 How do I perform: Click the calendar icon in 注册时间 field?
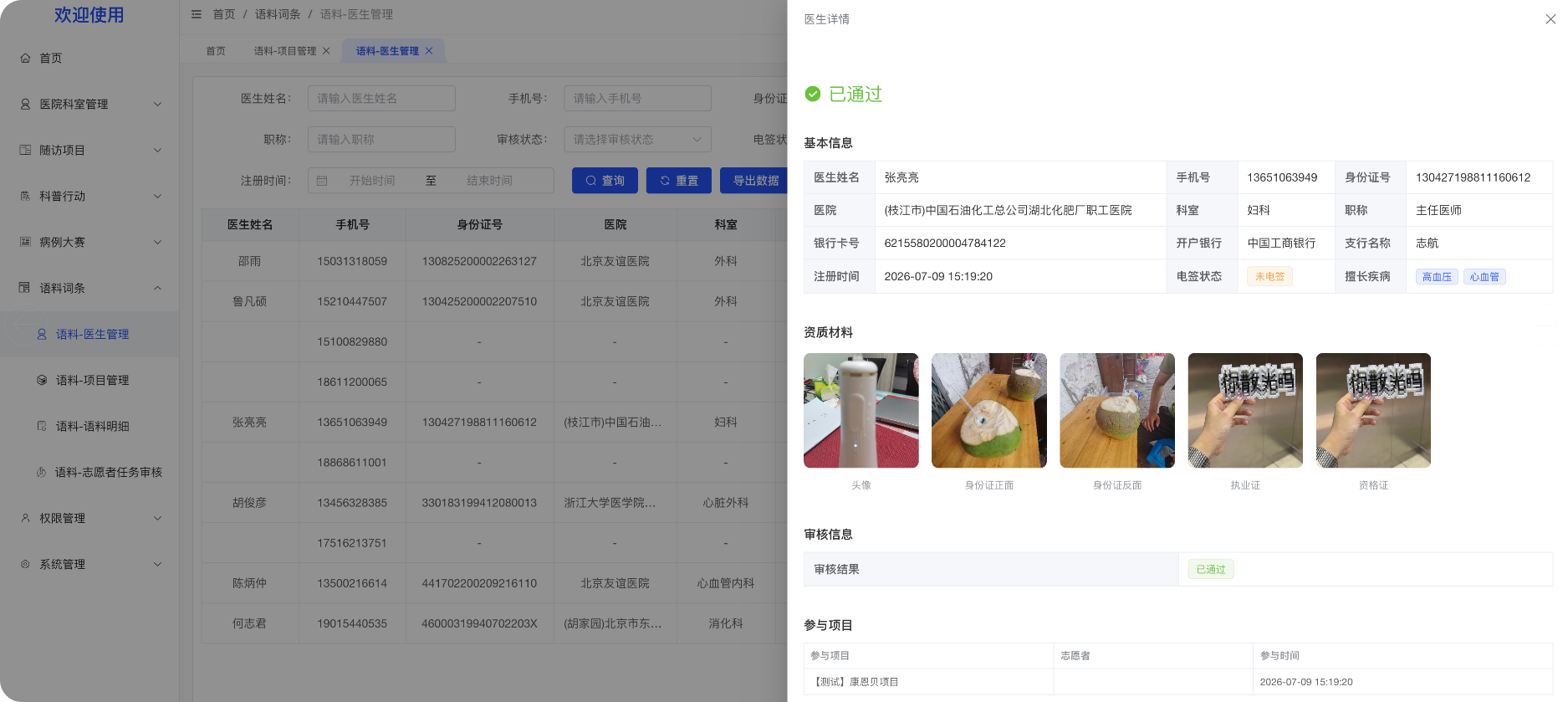click(322, 181)
